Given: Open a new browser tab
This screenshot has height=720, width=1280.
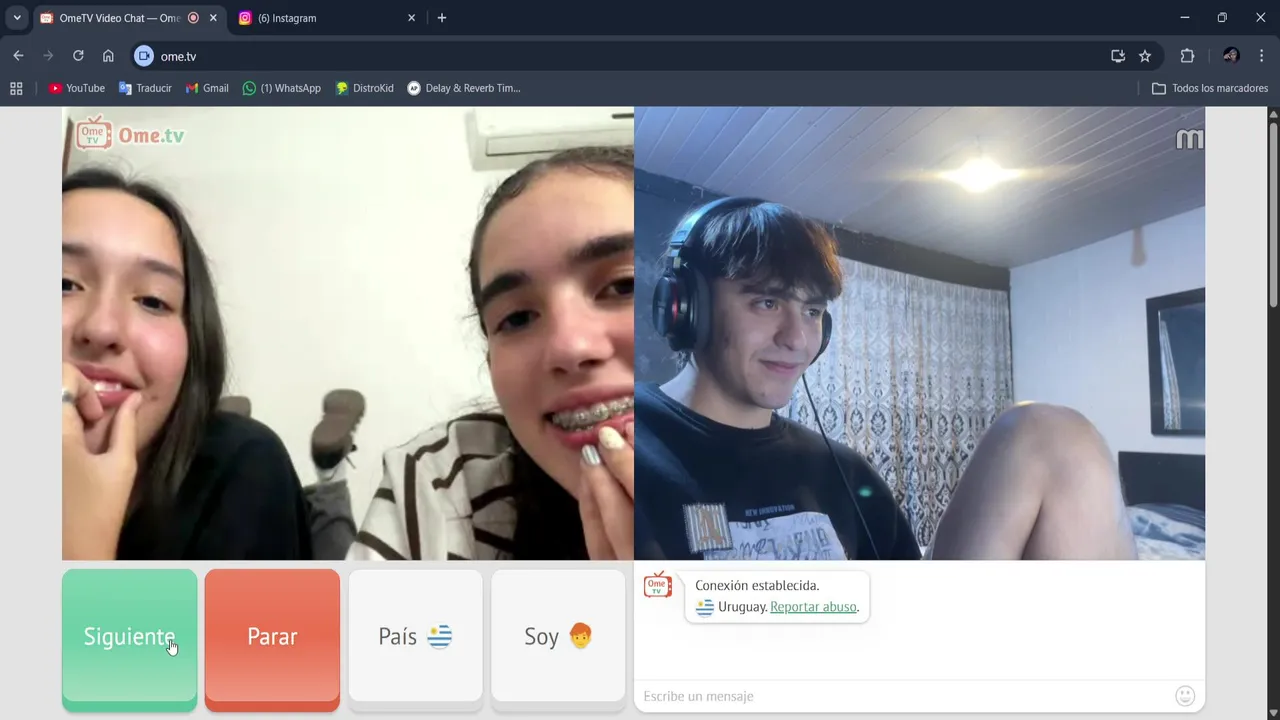Looking at the screenshot, I should [442, 18].
